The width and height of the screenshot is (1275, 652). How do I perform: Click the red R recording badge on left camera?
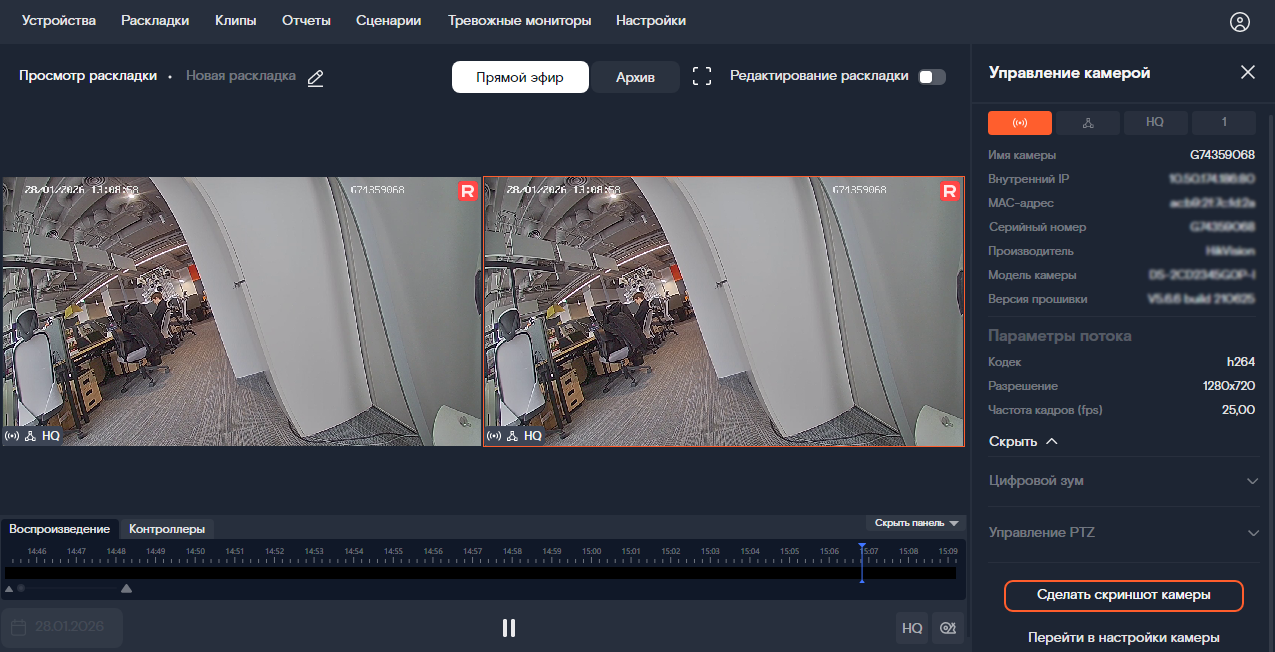click(x=468, y=191)
